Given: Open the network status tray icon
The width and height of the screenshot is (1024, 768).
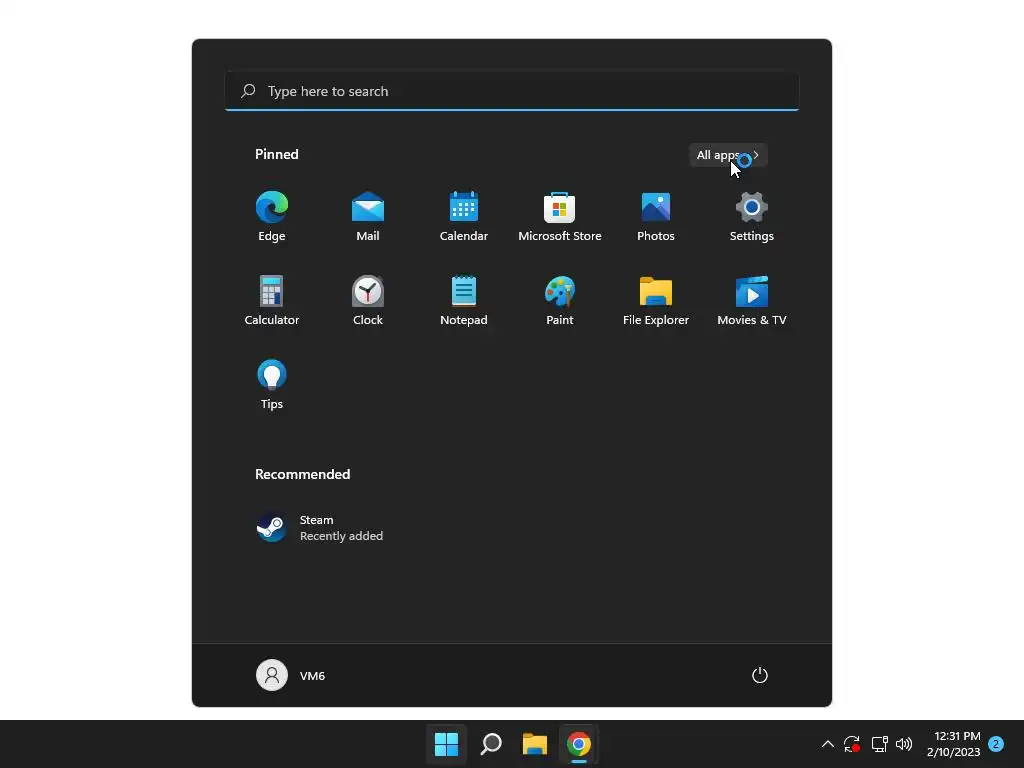Looking at the screenshot, I should [x=880, y=744].
